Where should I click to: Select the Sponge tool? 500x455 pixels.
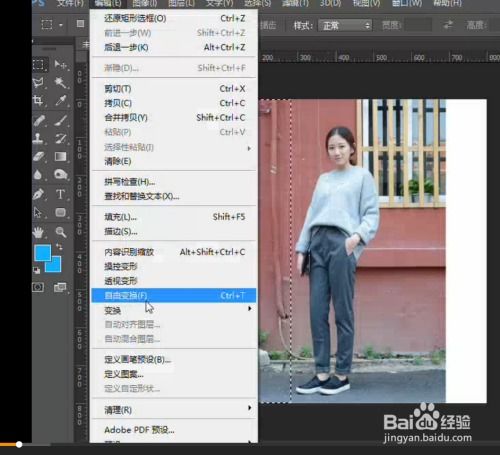click(61, 174)
